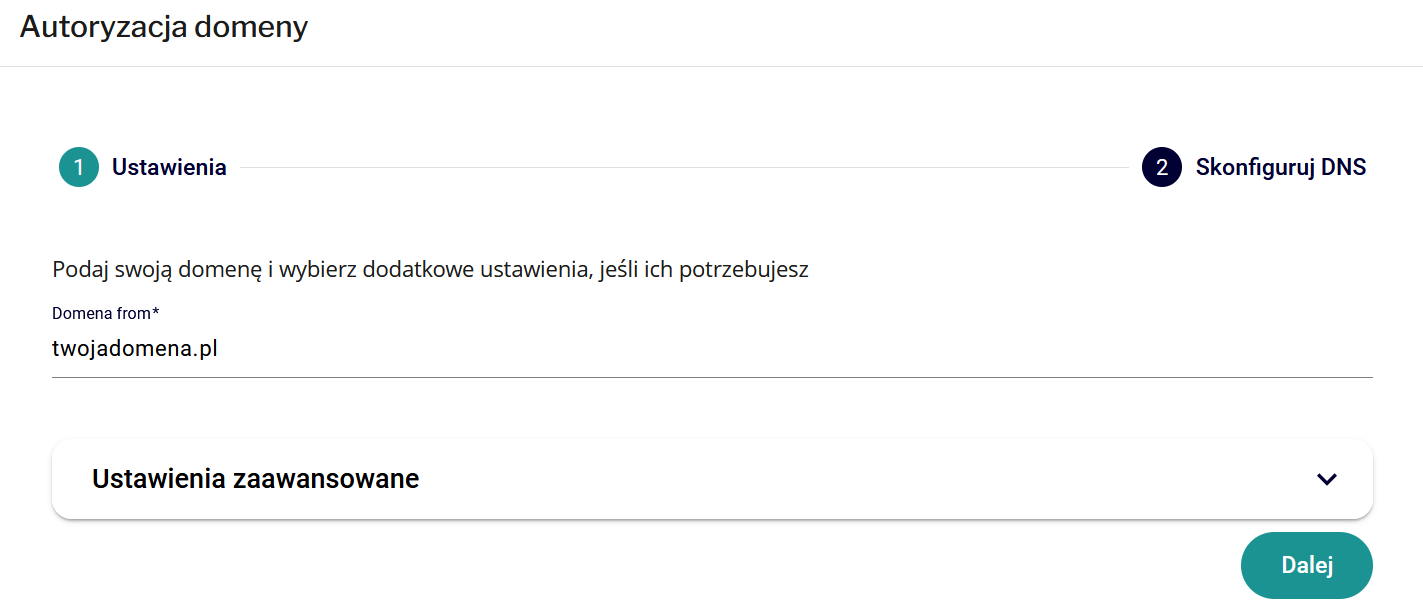Click the digit "2" inside the dark circle

(1161, 167)
